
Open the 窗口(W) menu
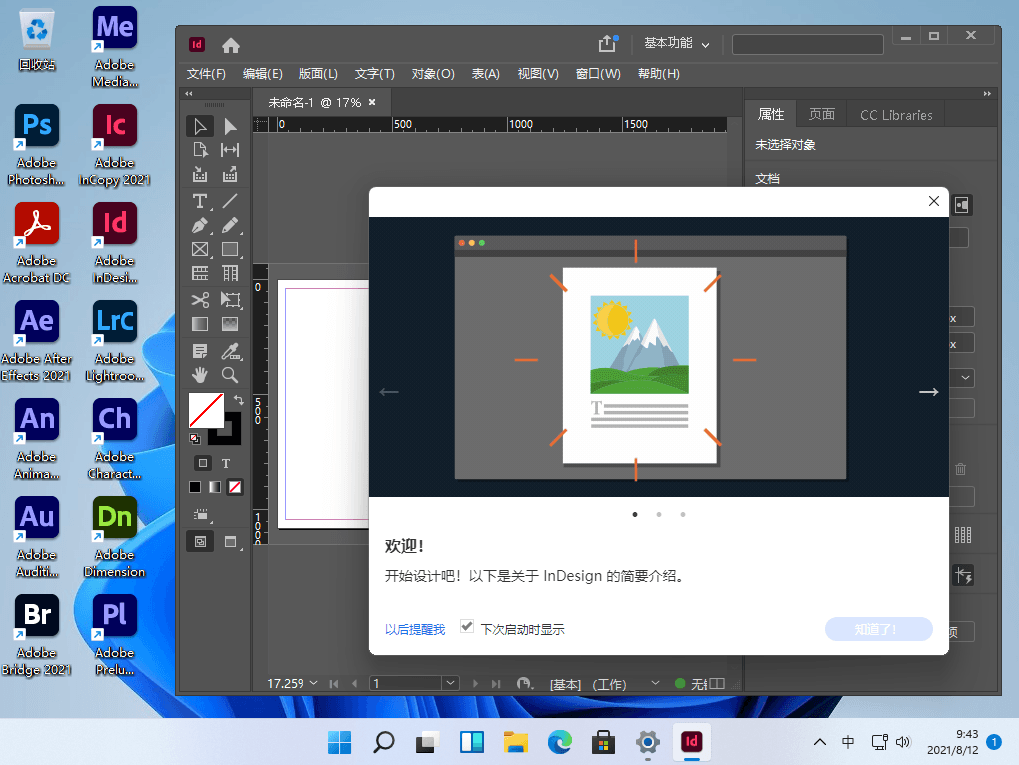tap(598, 73)
